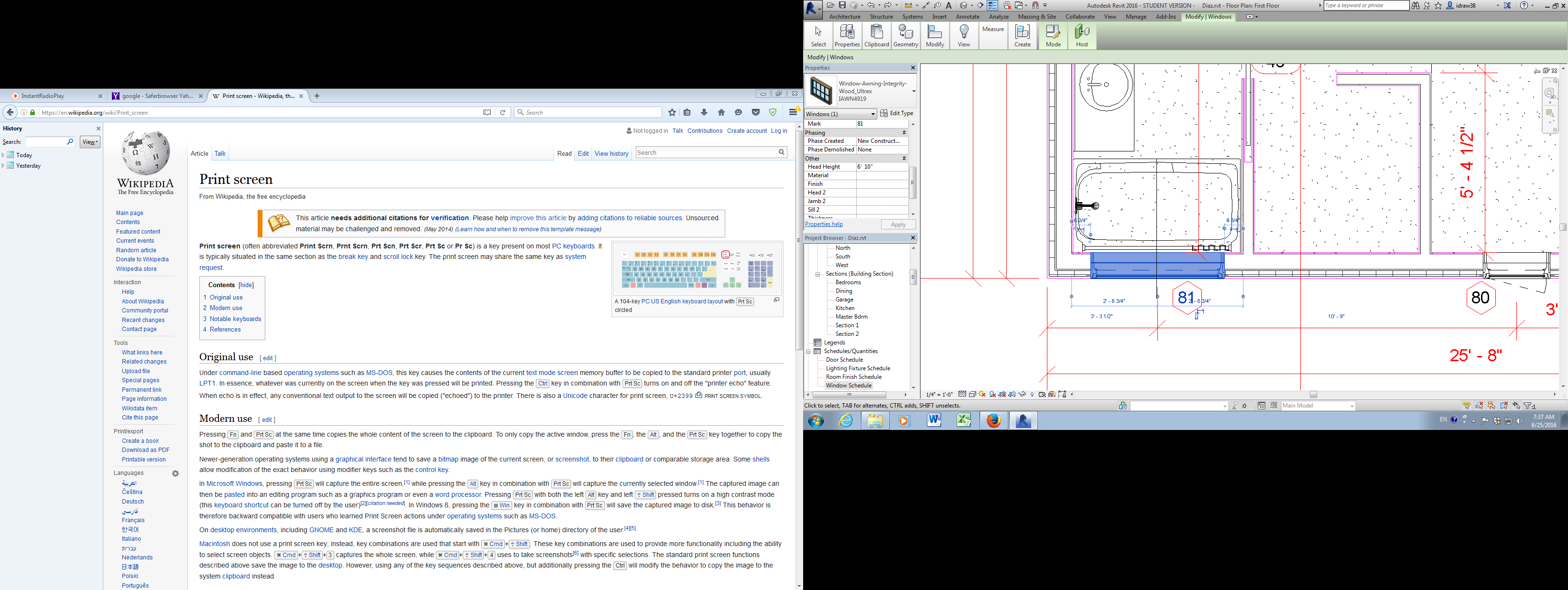Select the Text tool icon in quick access

949,5
